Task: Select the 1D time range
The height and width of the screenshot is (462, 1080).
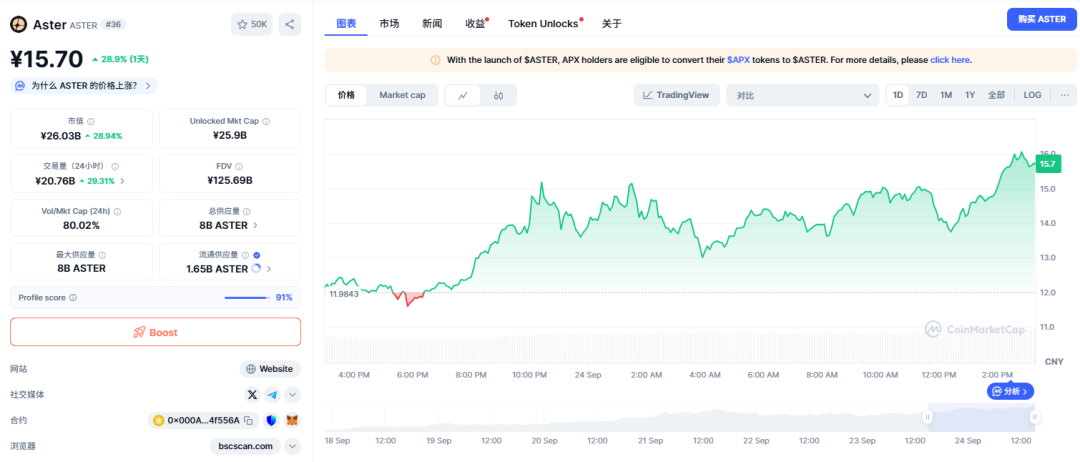Action: [x=898, y=95]
